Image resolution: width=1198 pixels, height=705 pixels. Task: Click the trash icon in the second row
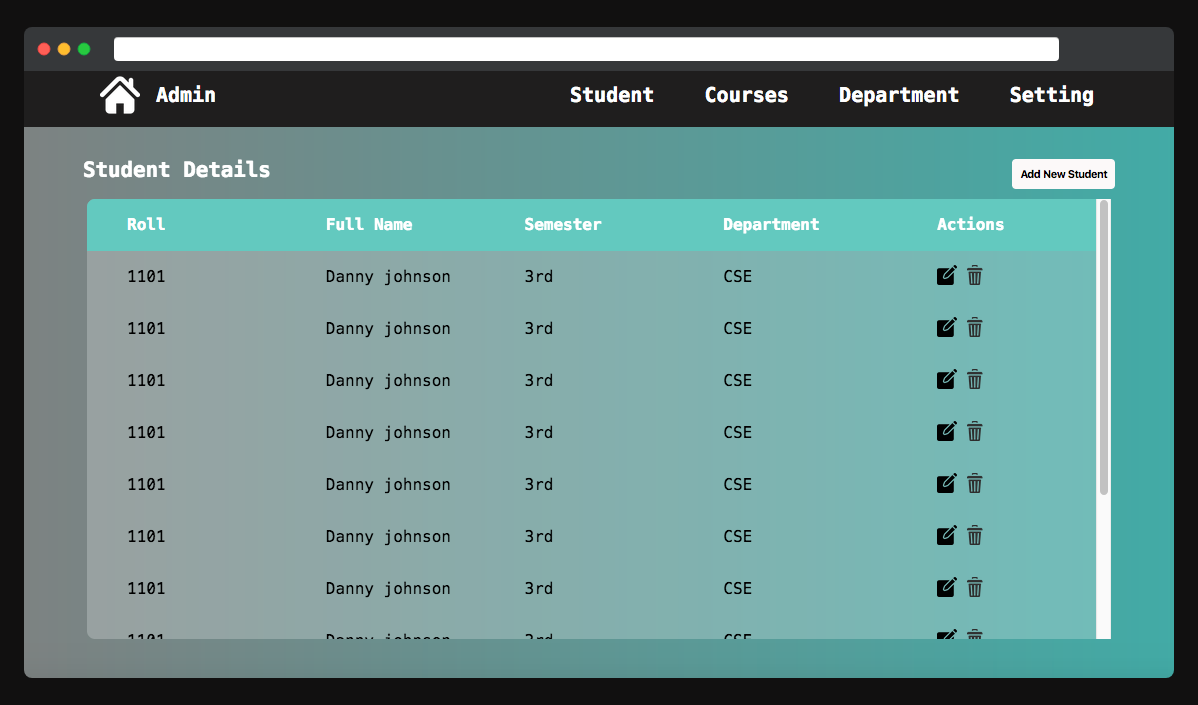(x=975, y=327)
